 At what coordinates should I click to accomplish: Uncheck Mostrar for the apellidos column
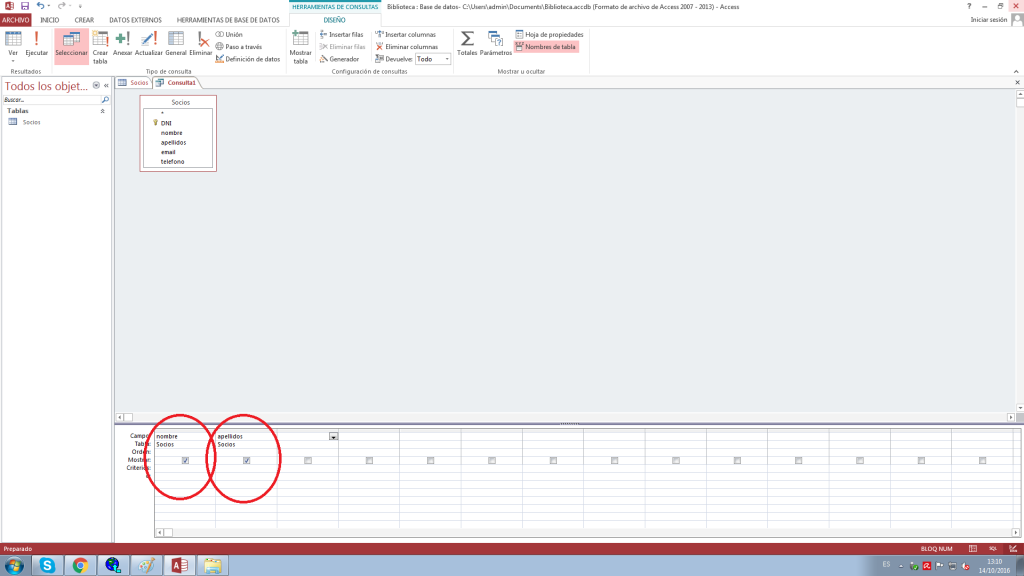click(x=246, y=460)
